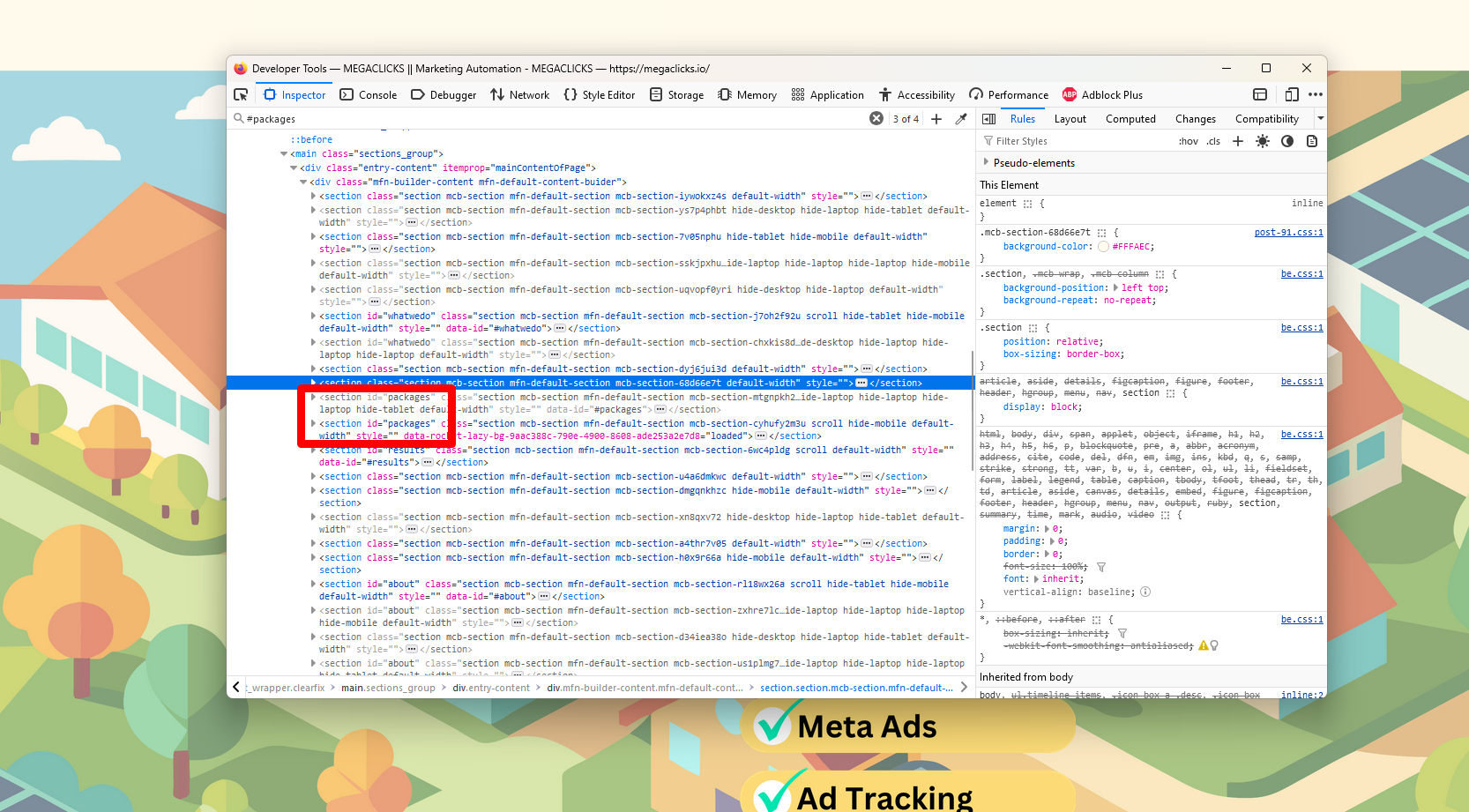Click the create new node plus icon

[936, 119]
